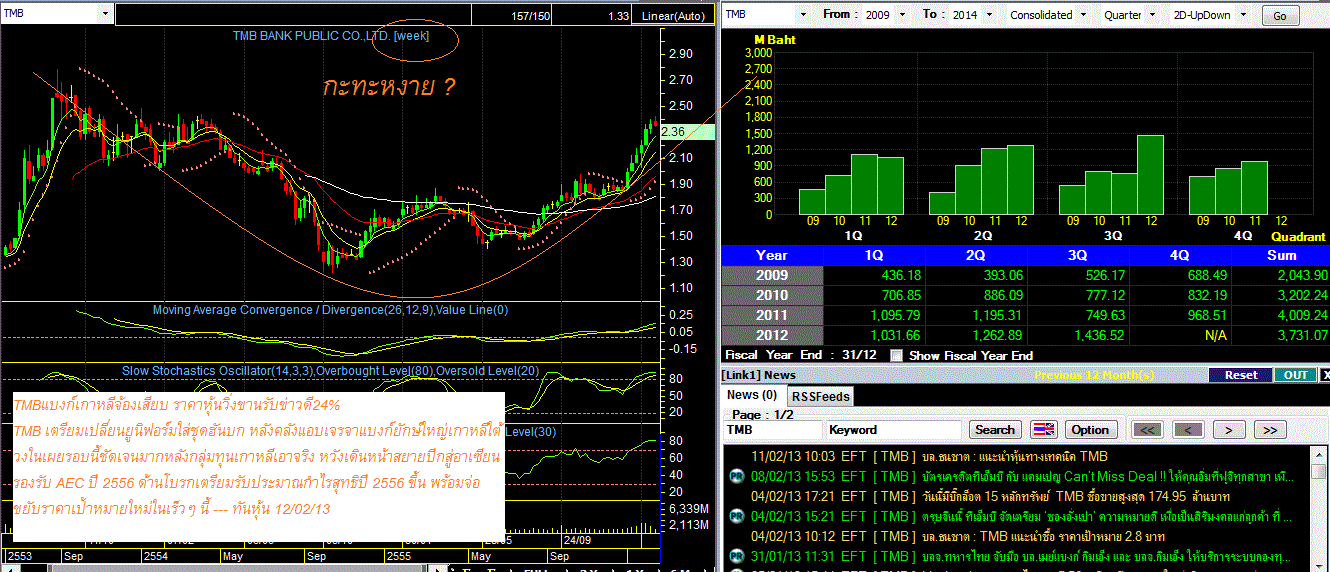Click the MACD indicator title
The height and width of the screenshot is (572, 1330).
pos(331,310)
